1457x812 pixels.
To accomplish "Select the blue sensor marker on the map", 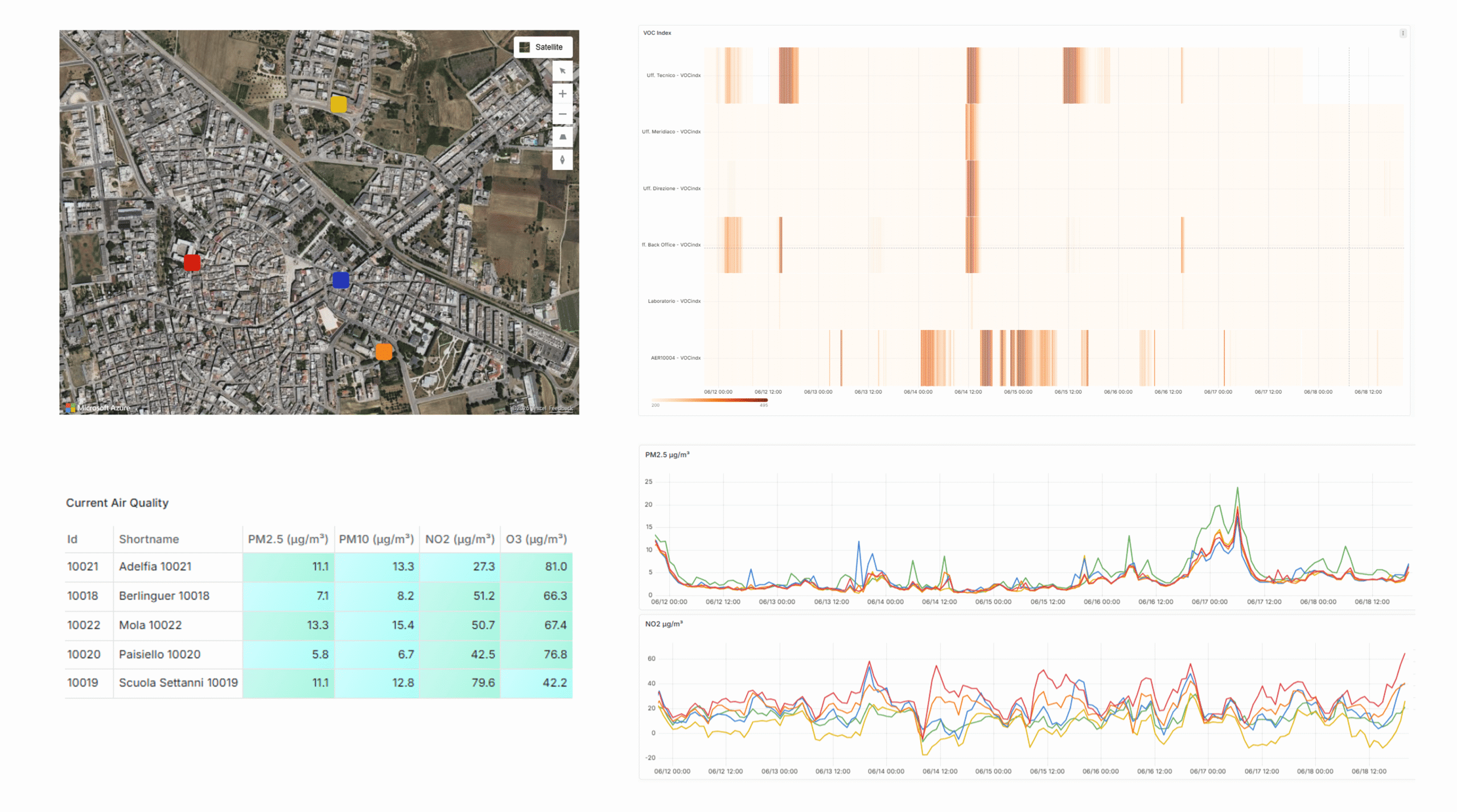I will coord(340,280).
